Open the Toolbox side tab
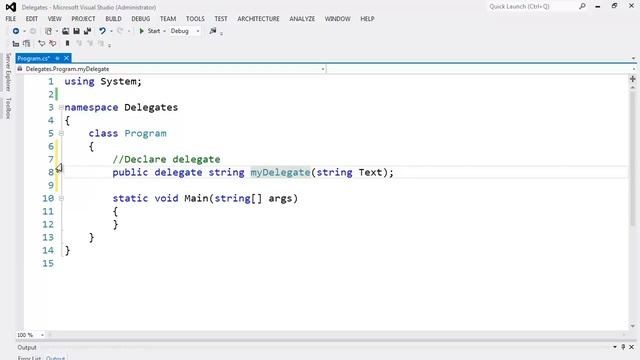 8,108
